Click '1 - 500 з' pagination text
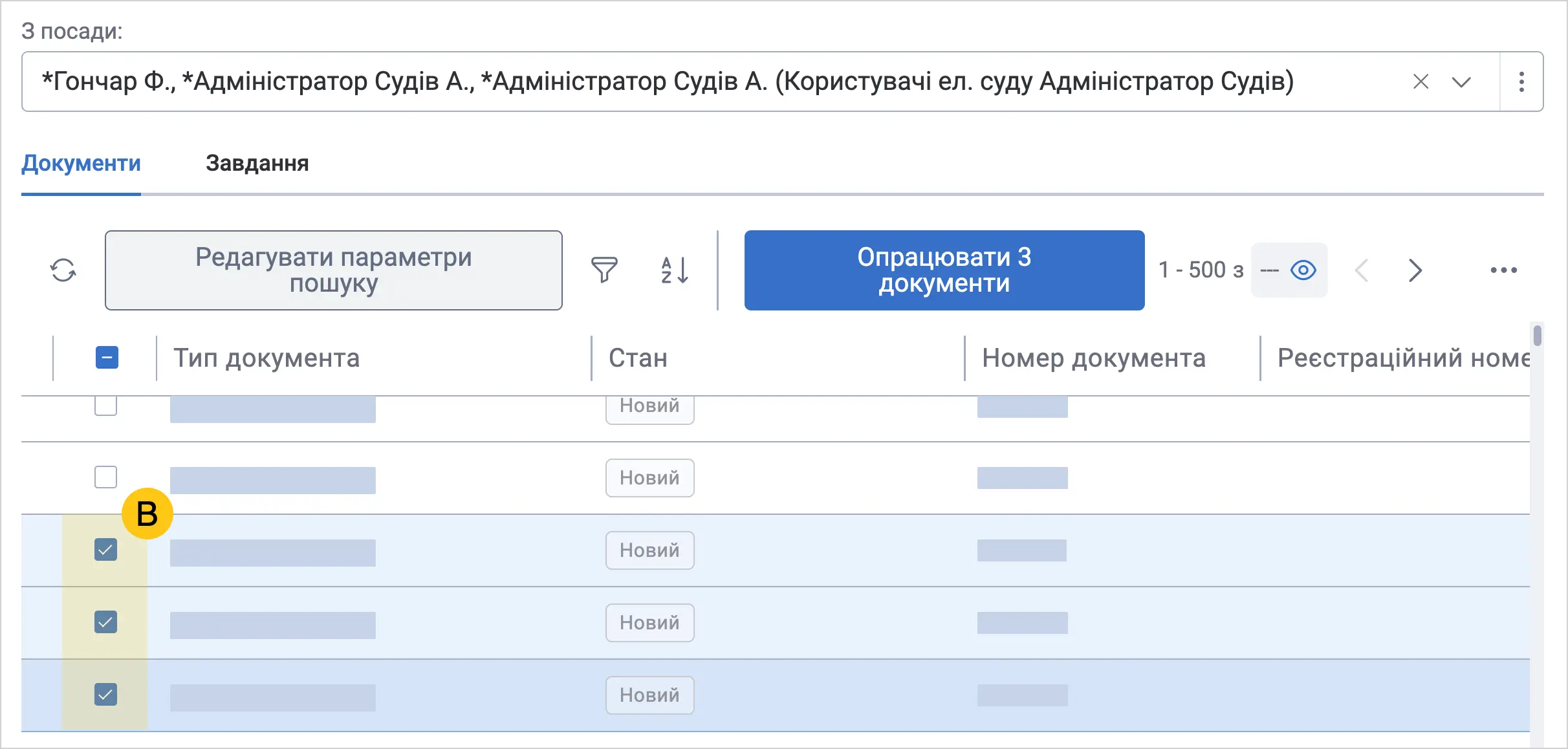The width and height of the screenshot is (1568, 749). (x=1201, y=270)
